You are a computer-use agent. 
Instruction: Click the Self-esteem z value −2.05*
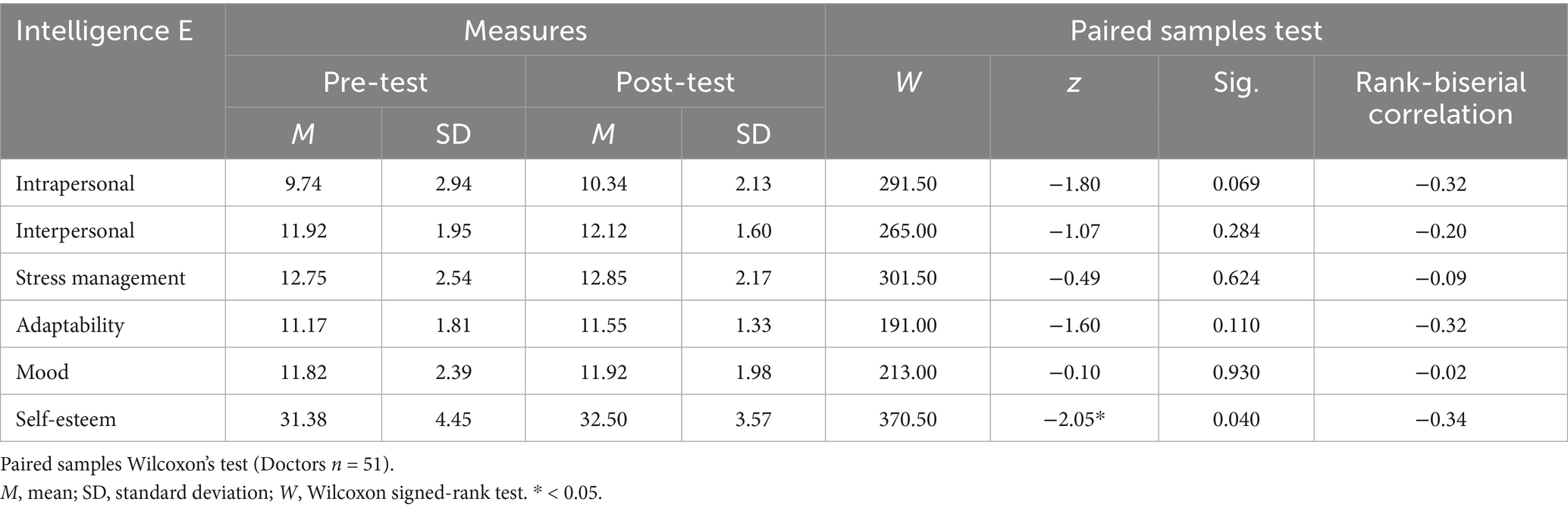click(1074, 419)
